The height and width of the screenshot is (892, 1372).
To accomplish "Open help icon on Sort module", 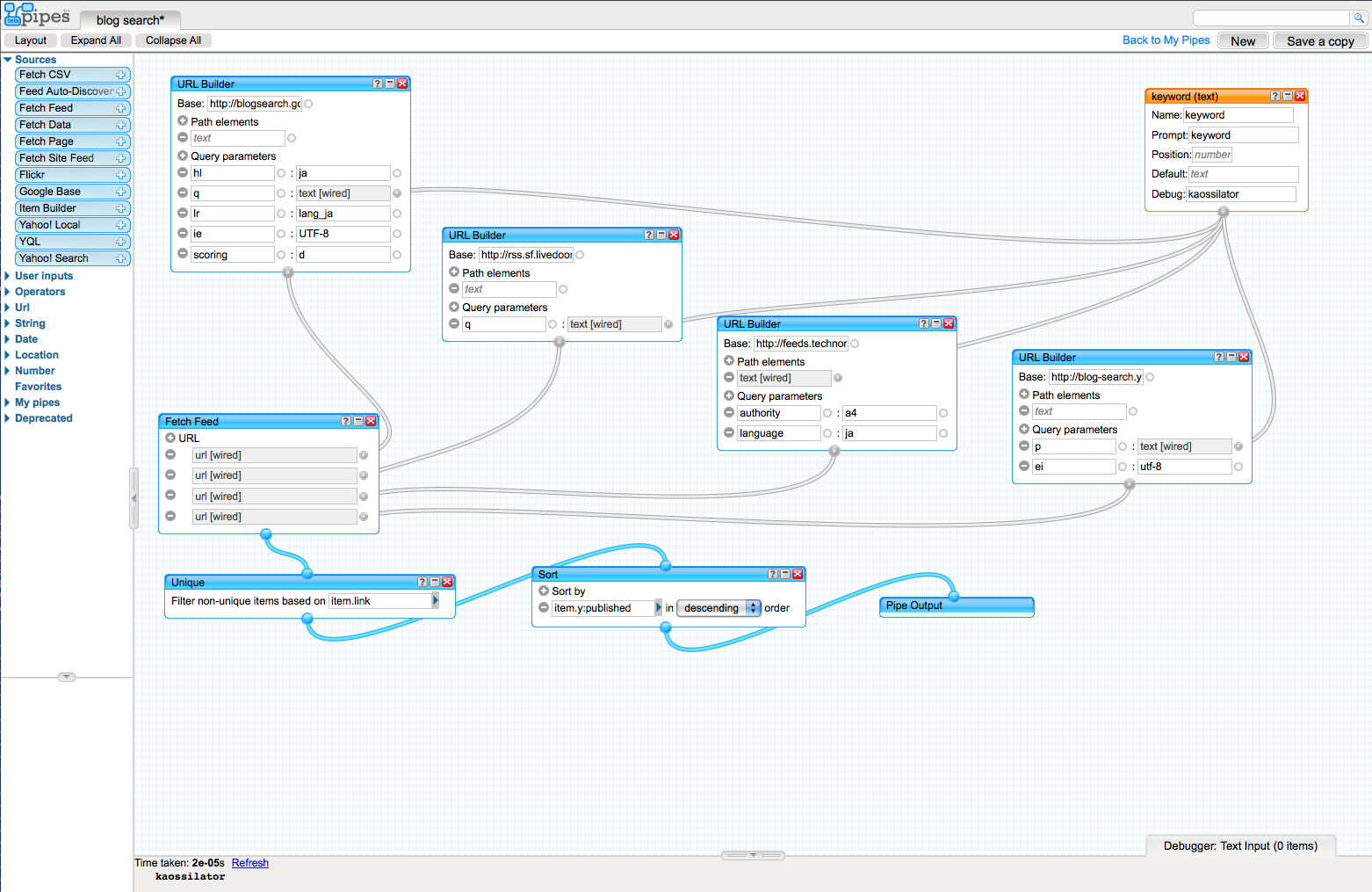I will coord(773,574).
